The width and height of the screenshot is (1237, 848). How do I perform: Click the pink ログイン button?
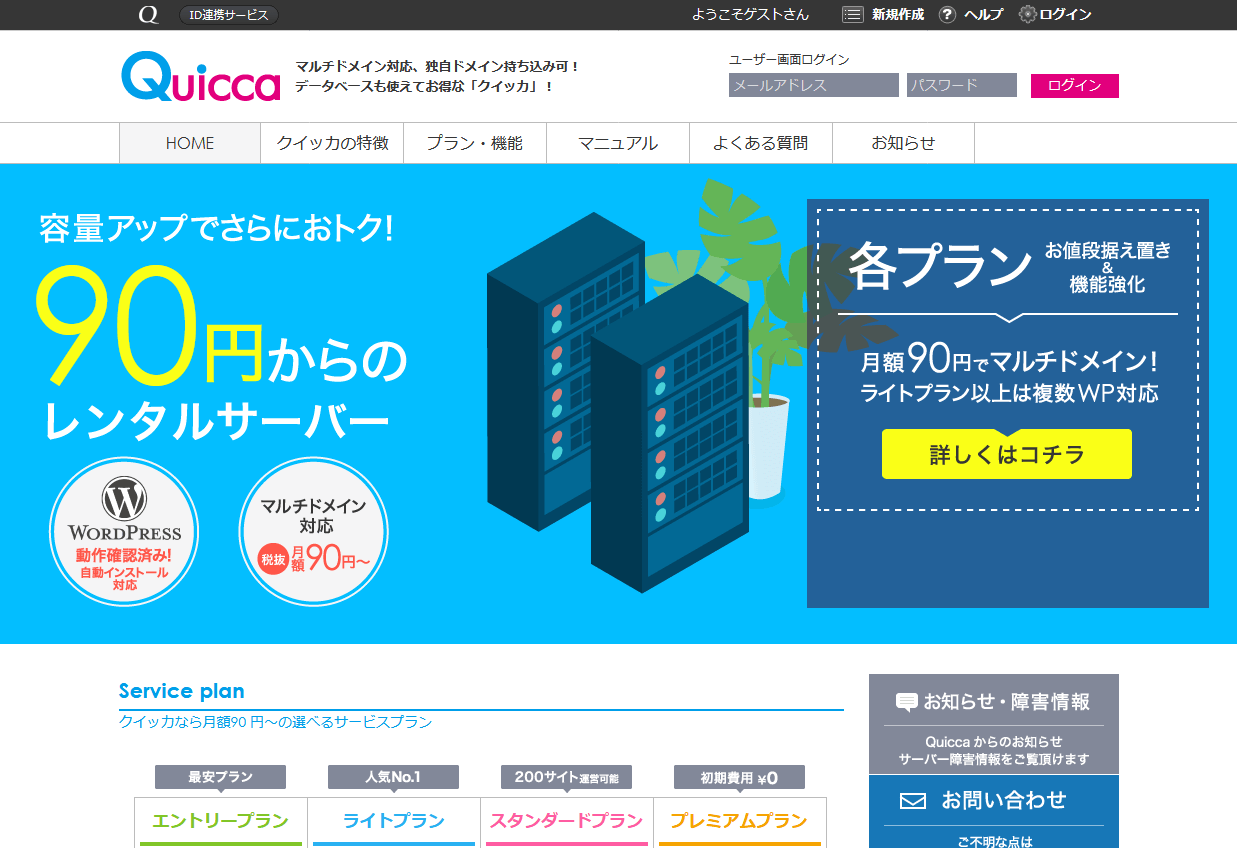pyautogui.click(x=1075, y=86)
